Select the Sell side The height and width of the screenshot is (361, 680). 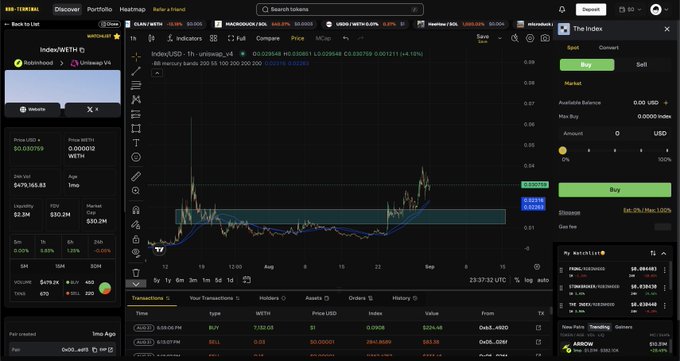(641, 65)
